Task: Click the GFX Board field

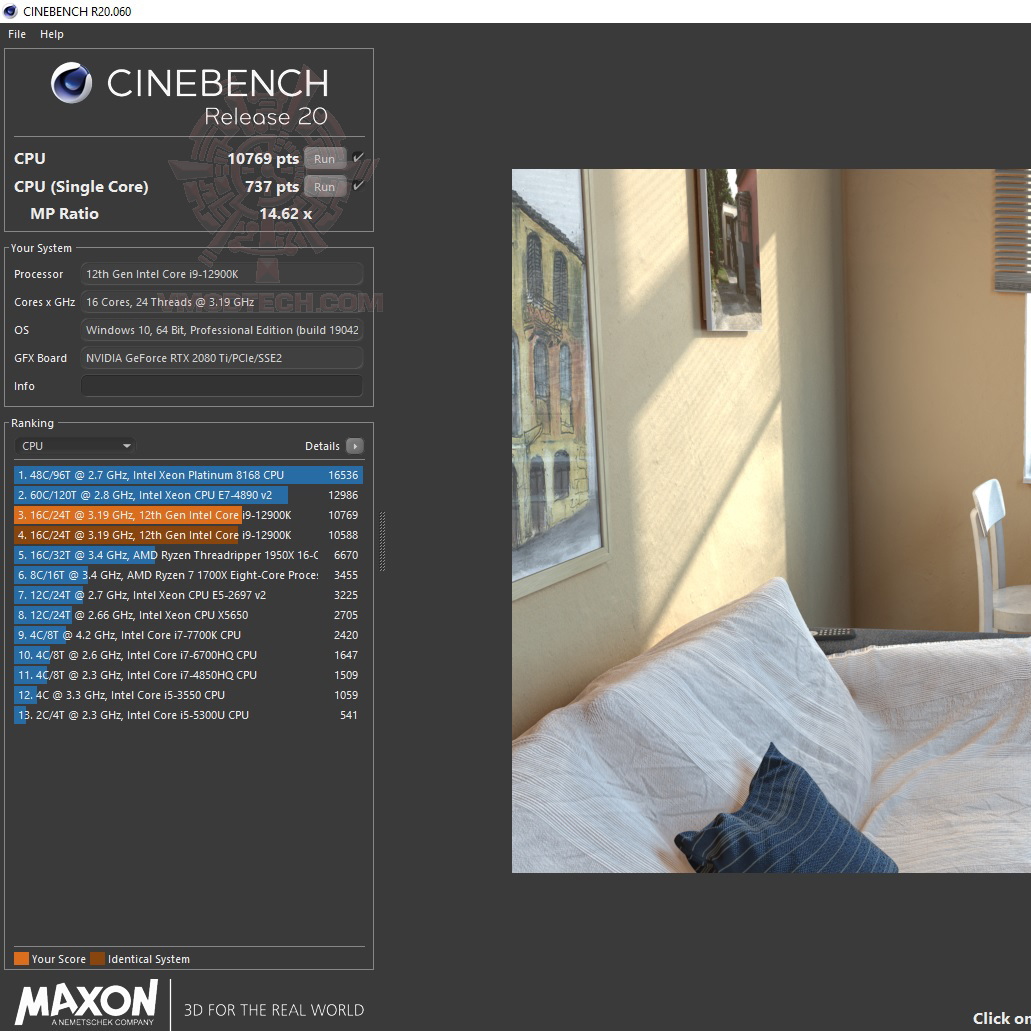Action: pyautogui.click(x=222, y=358)
